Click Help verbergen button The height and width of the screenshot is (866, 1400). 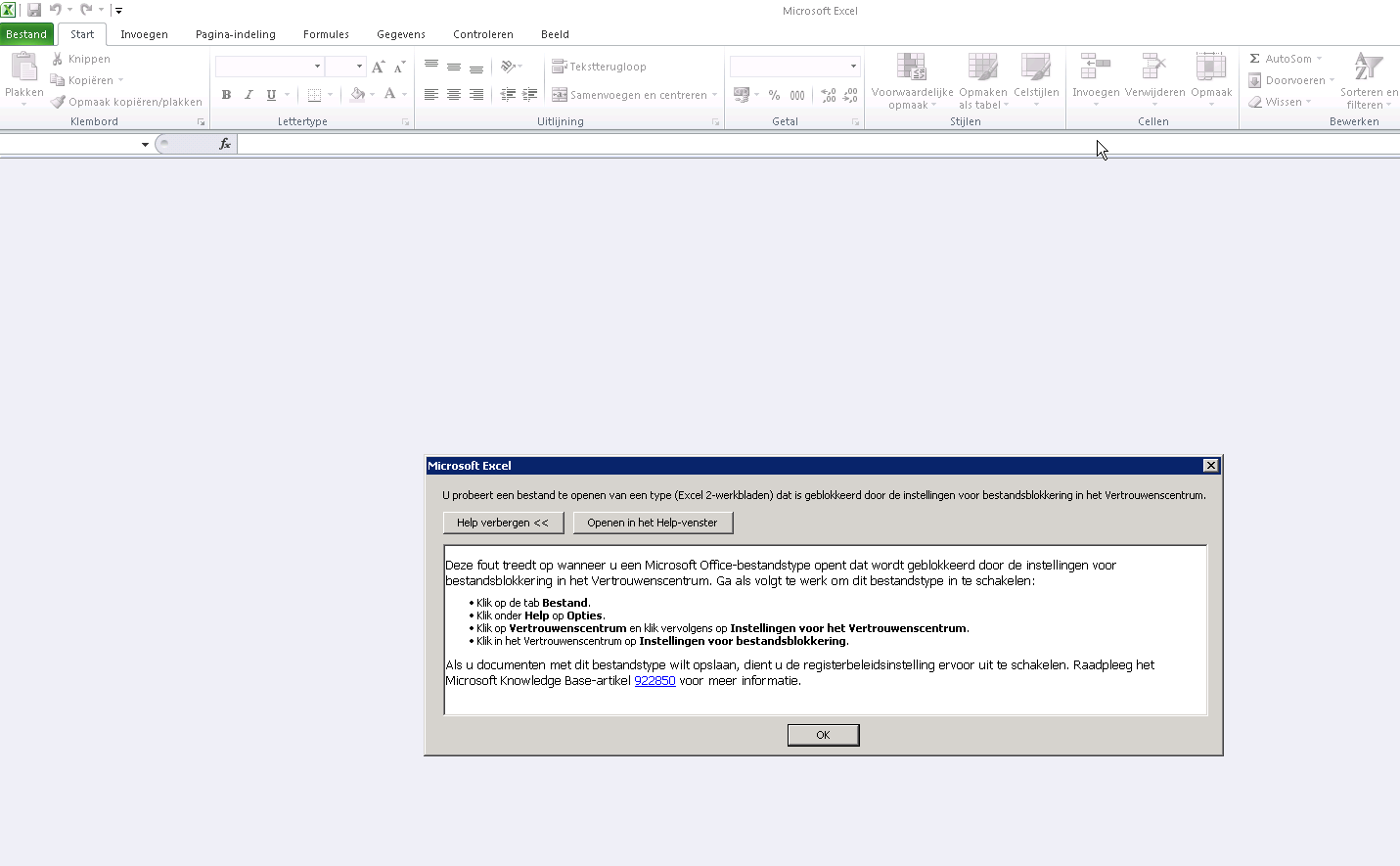point(503,523)
